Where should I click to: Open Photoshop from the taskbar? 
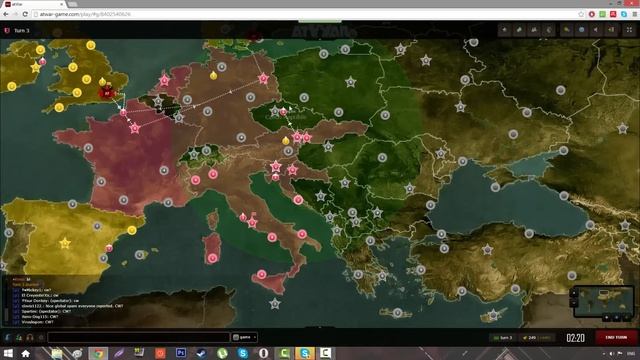pyautogui.click(x=181, y=353)
